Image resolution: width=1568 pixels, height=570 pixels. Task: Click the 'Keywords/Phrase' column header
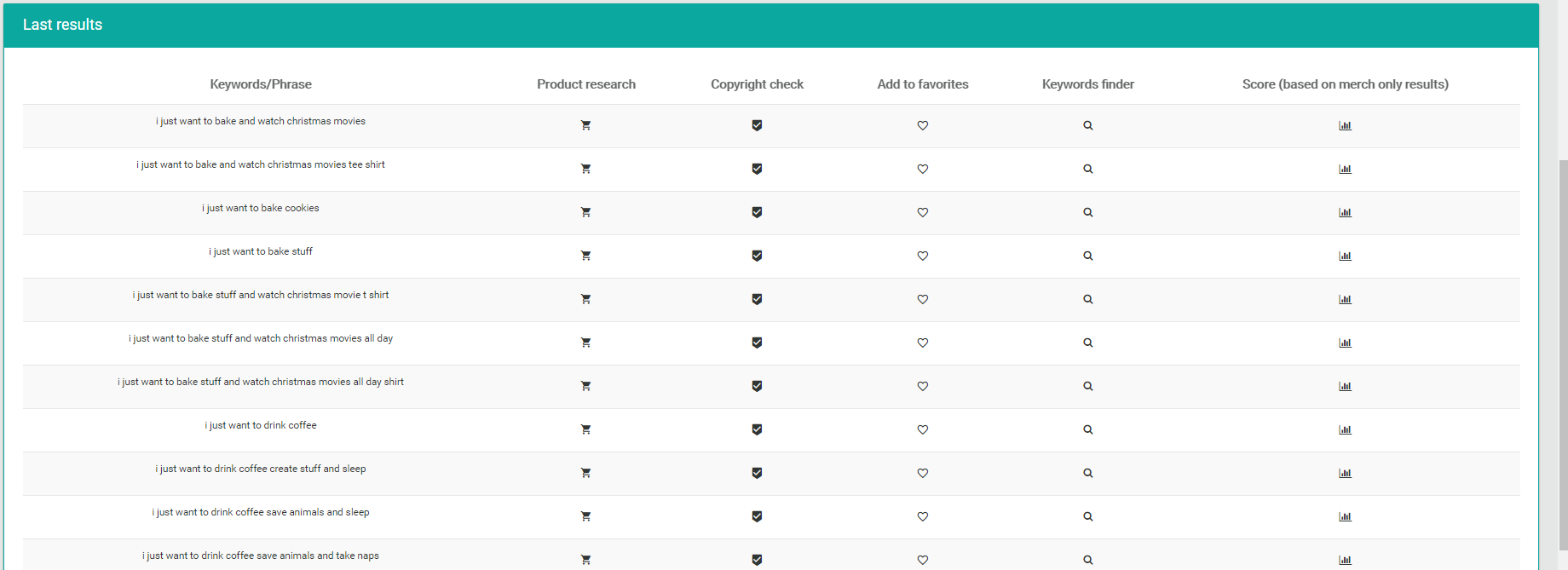[x=261, y=84]
